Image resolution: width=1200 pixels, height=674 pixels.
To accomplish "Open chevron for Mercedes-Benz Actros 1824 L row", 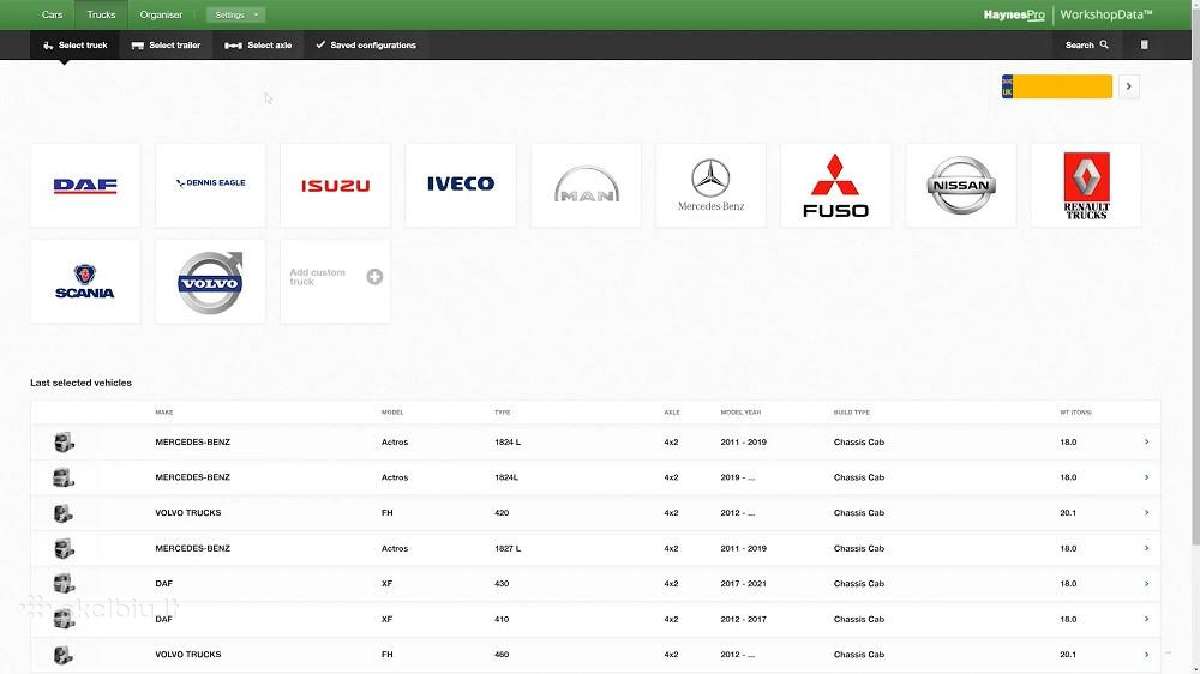I will pyautogui.click(x=1146, y=442).
